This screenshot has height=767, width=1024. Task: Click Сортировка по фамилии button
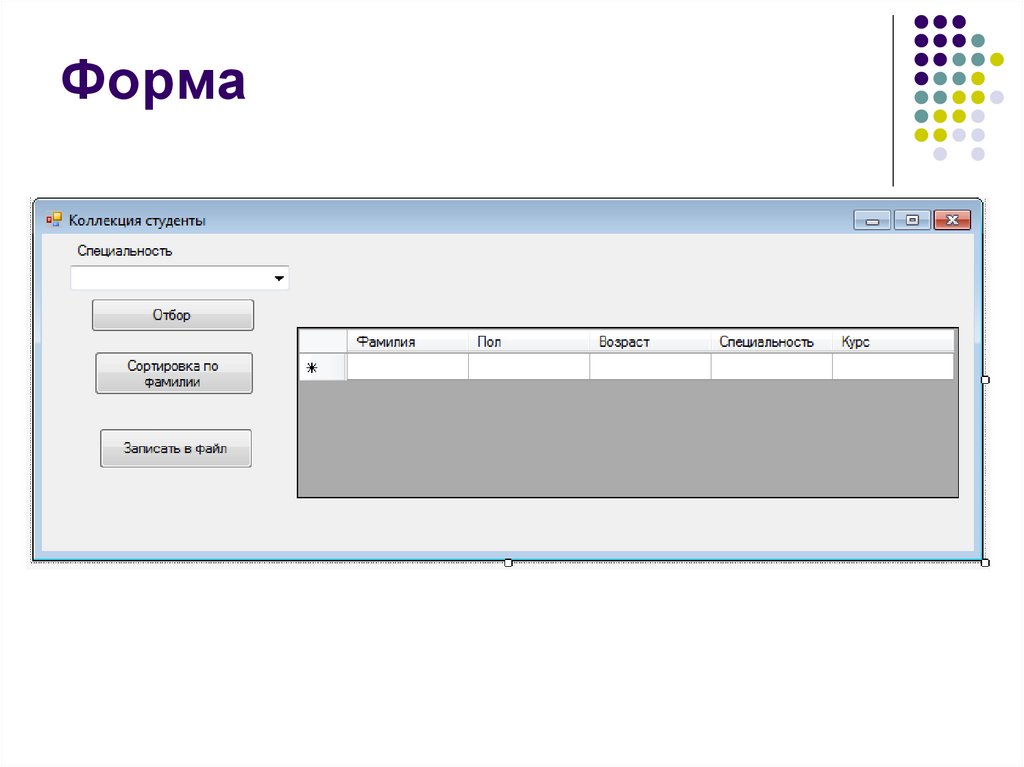(174, 373)
